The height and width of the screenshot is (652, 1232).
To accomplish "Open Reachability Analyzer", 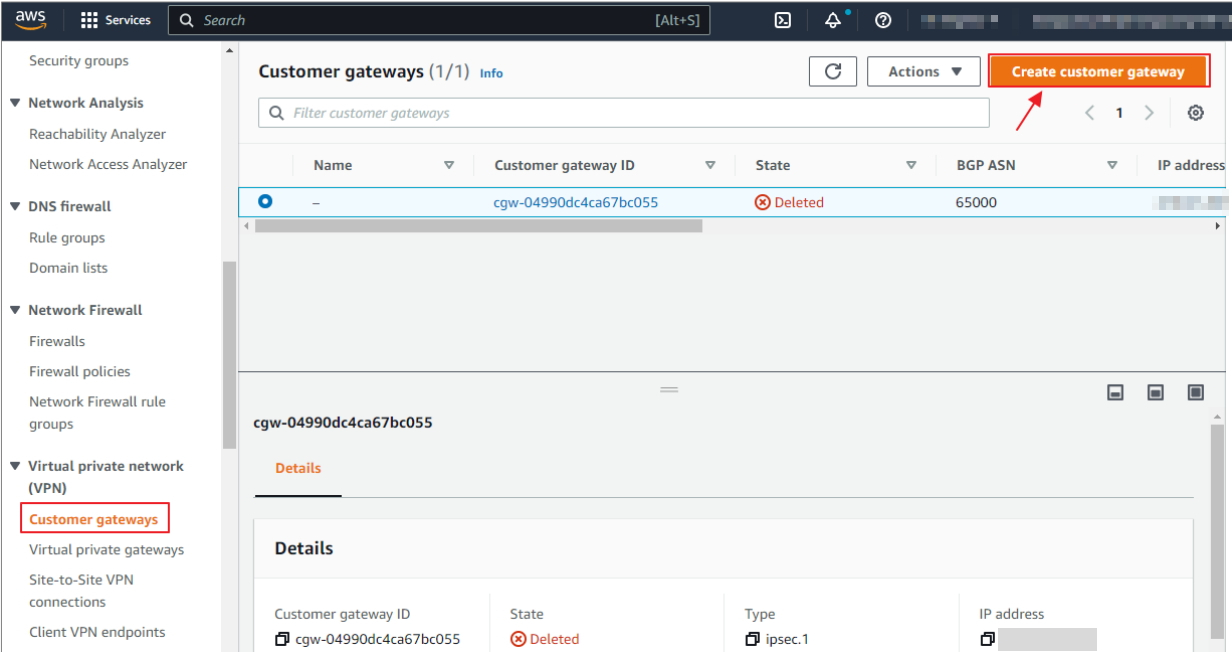I will [98, 134].
